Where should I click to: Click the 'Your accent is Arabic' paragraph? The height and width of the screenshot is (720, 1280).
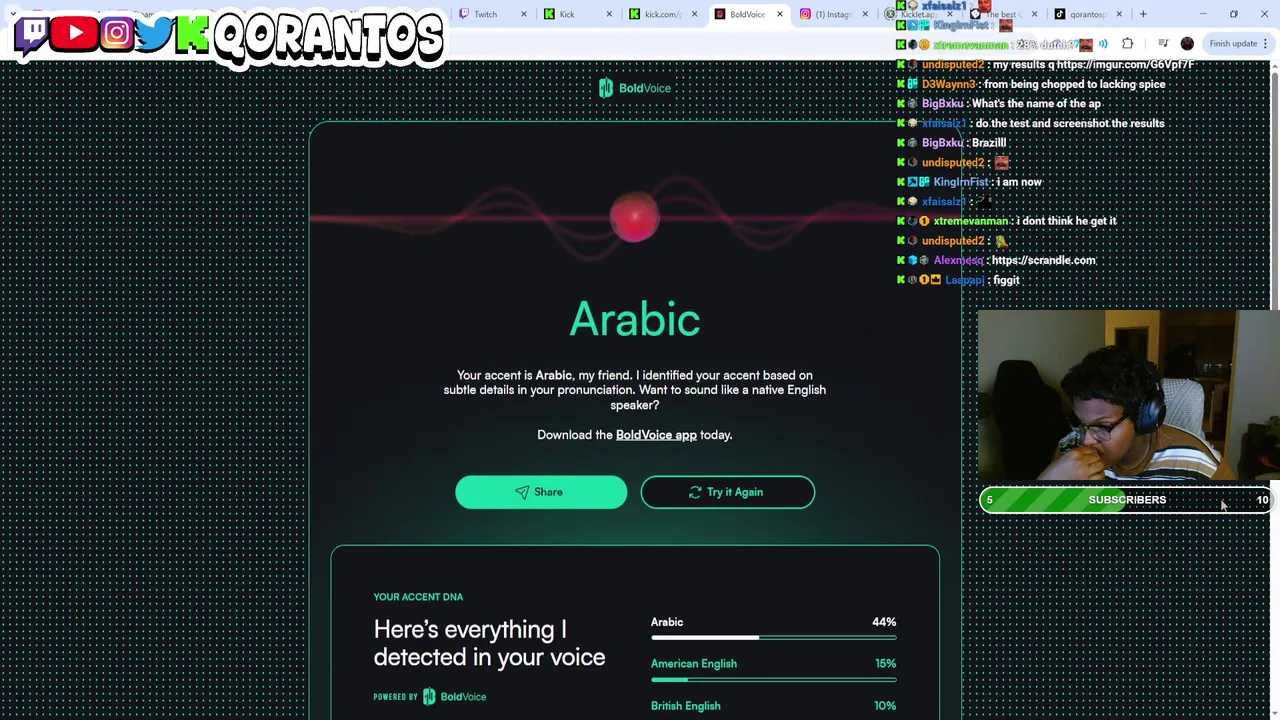click(635, 390)
